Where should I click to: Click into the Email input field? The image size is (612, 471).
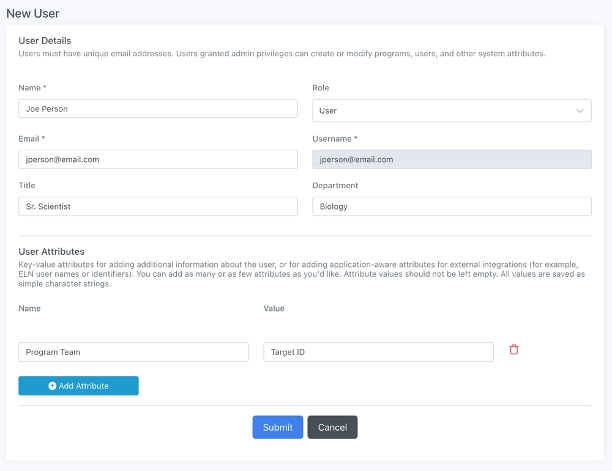pos(158,159)
